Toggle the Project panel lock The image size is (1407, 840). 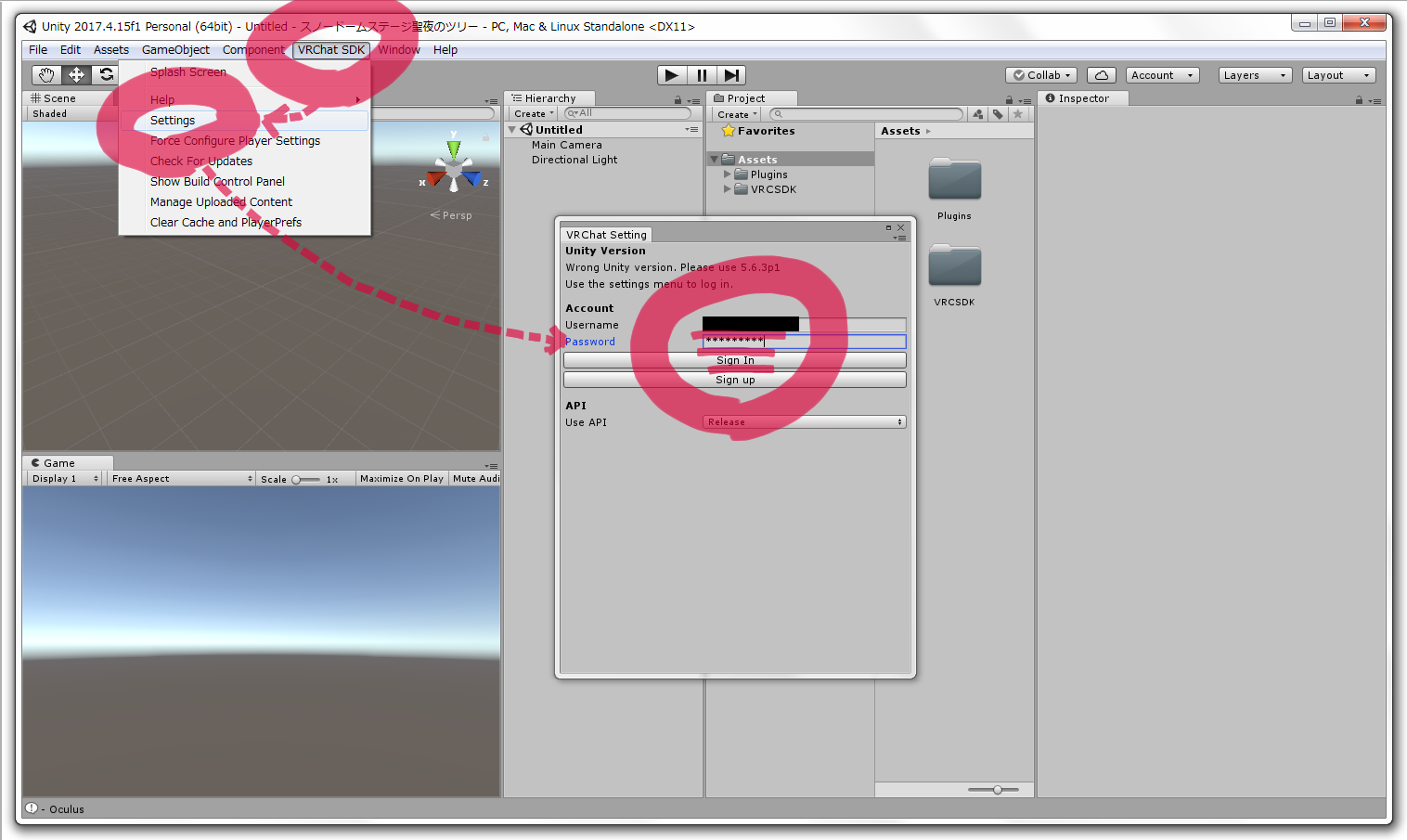(x=1009, y=100)
